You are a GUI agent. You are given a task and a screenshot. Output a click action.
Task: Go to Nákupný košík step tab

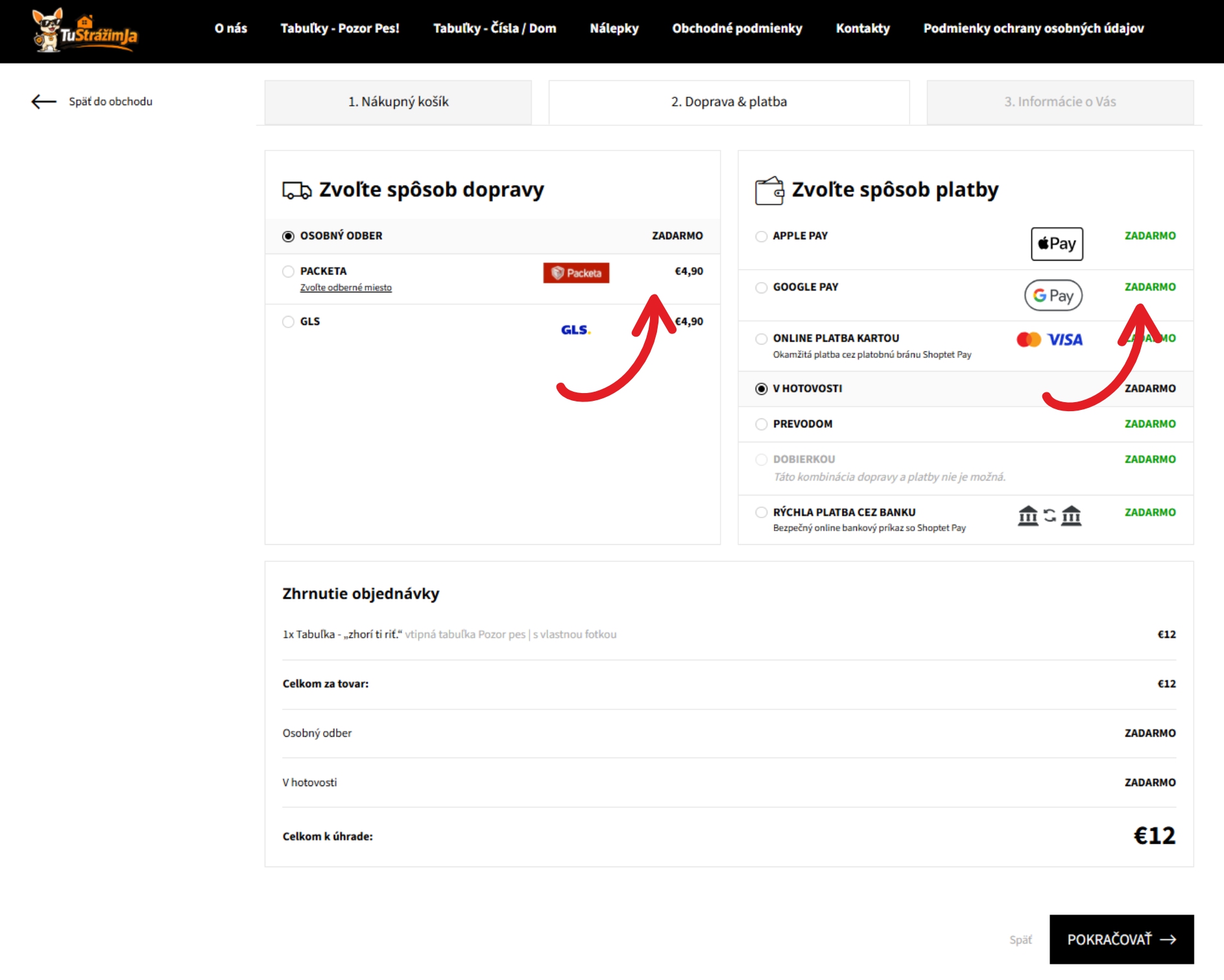(x=398, y=102)
